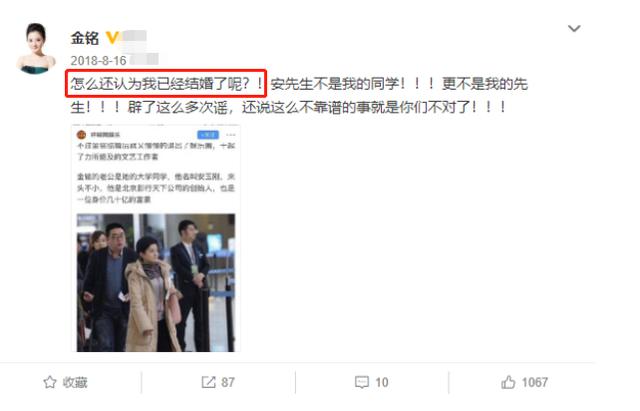The height and width of the screenshot is (411, 640).
Task: Expand the post options chevron
Action: (574, 29)
